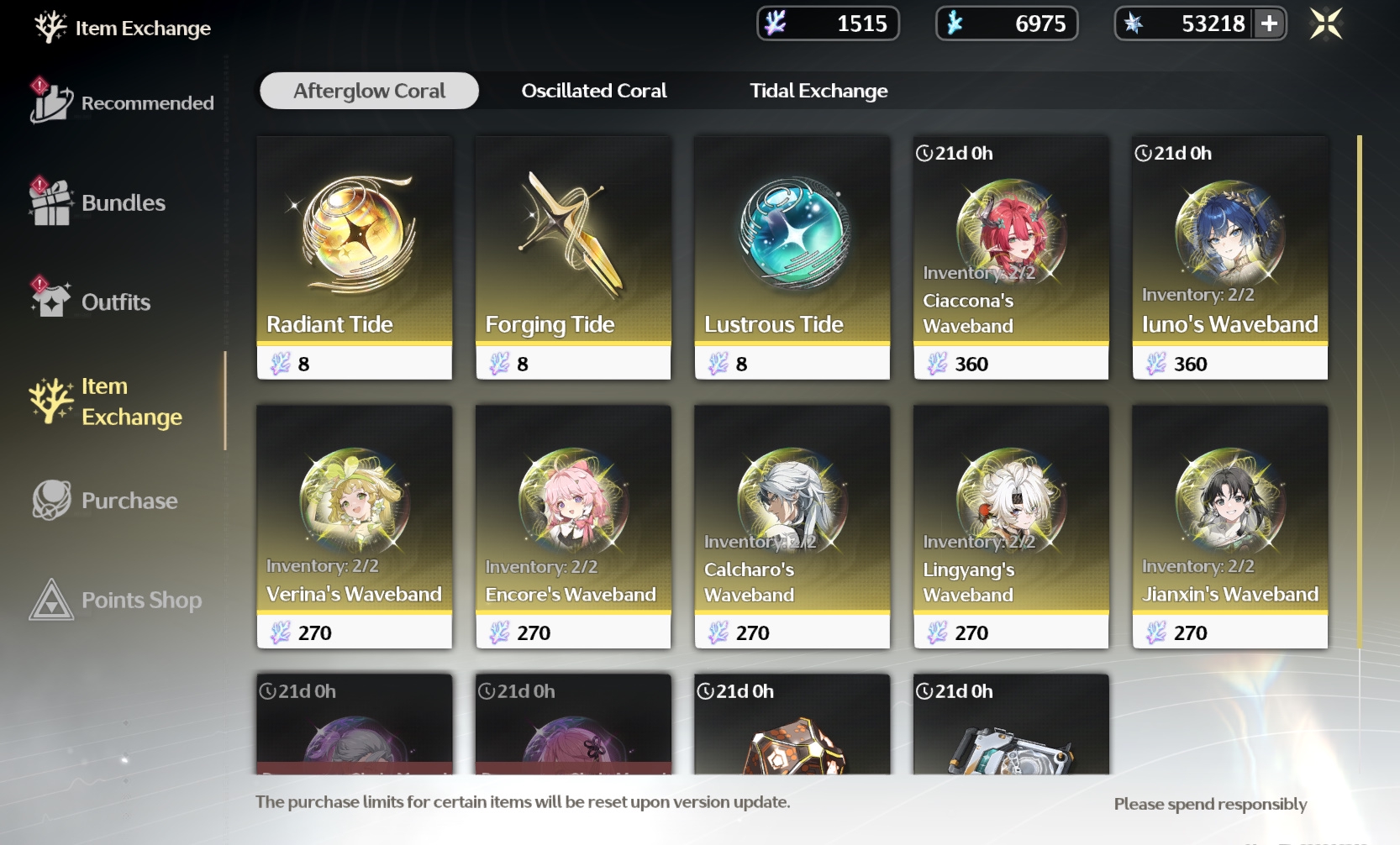Go to the Outfits section
1400x845 pixels.
tap(91, 301)
